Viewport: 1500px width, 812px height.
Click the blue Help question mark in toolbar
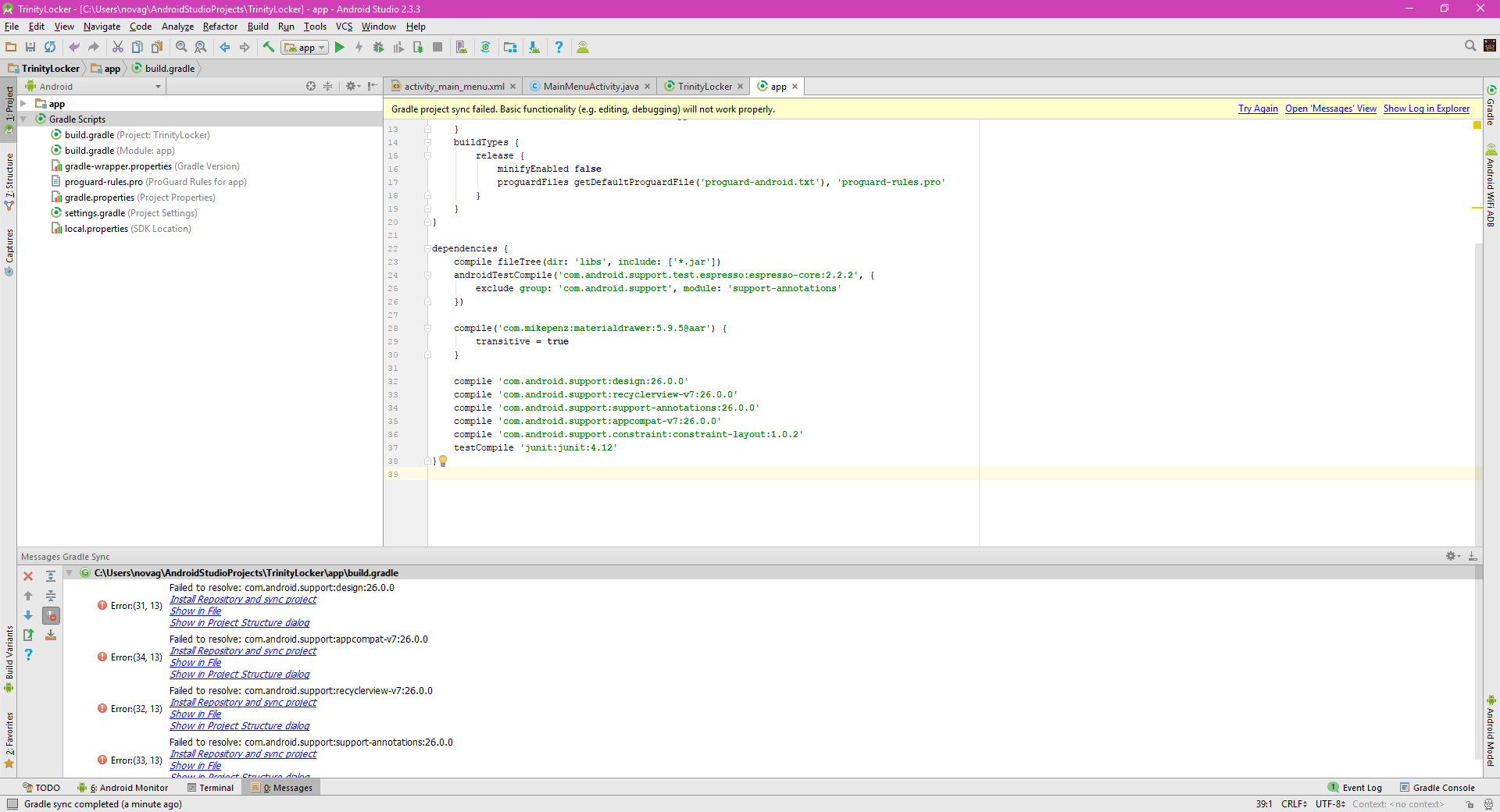[559, 48]
